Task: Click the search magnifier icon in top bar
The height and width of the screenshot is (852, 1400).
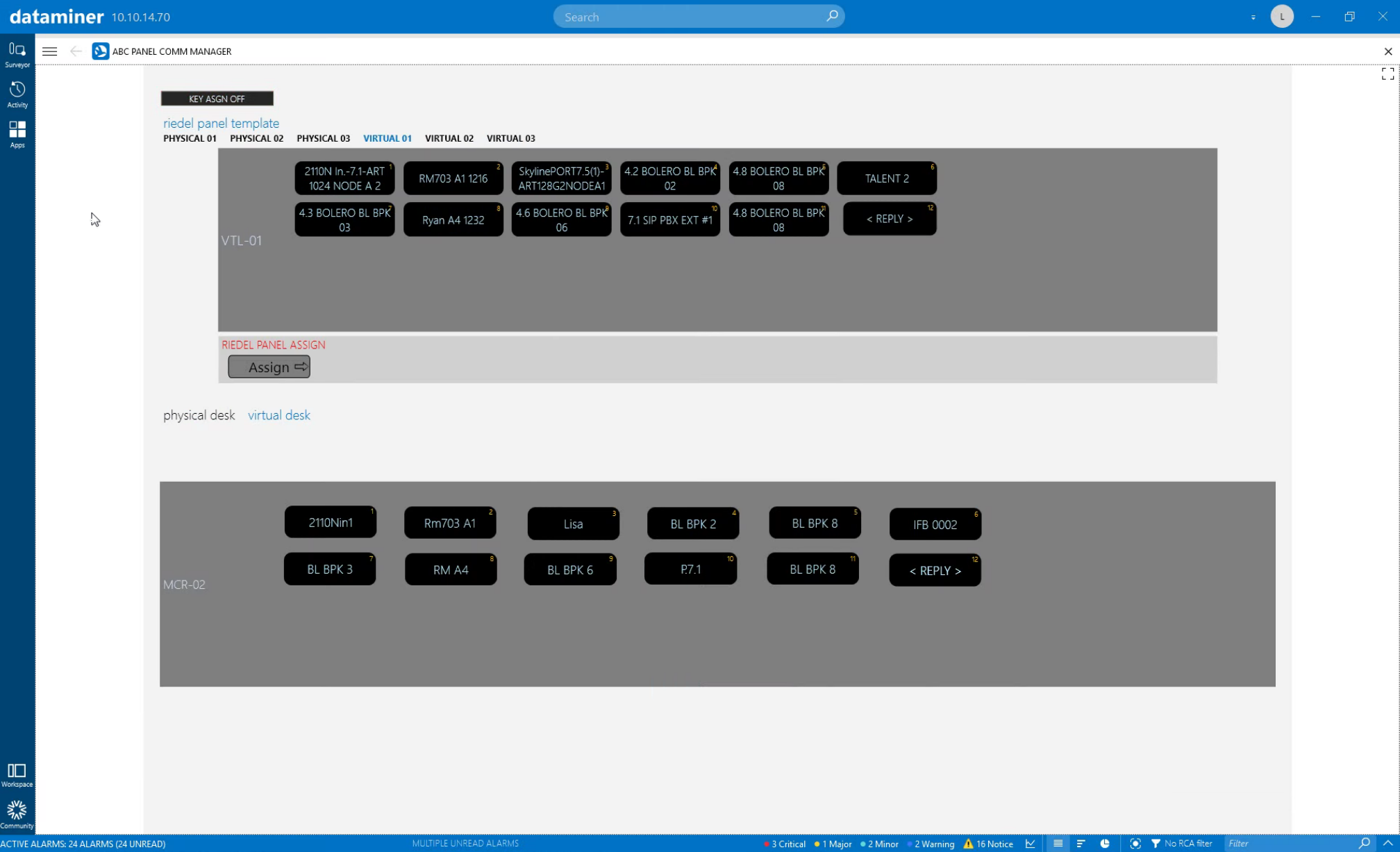Action: point(831,16)
